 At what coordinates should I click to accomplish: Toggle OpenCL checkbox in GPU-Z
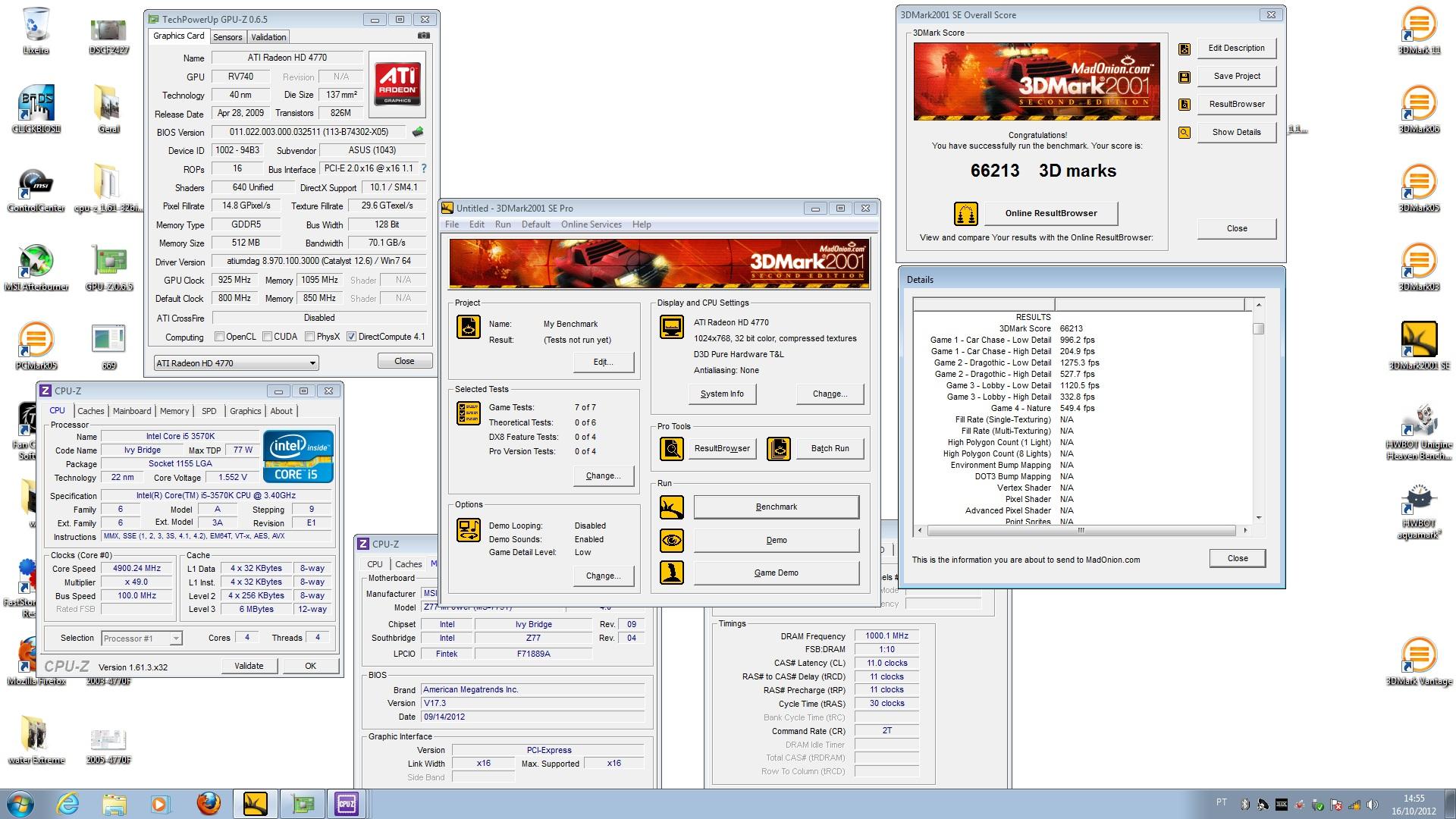[x=219, y=337]
